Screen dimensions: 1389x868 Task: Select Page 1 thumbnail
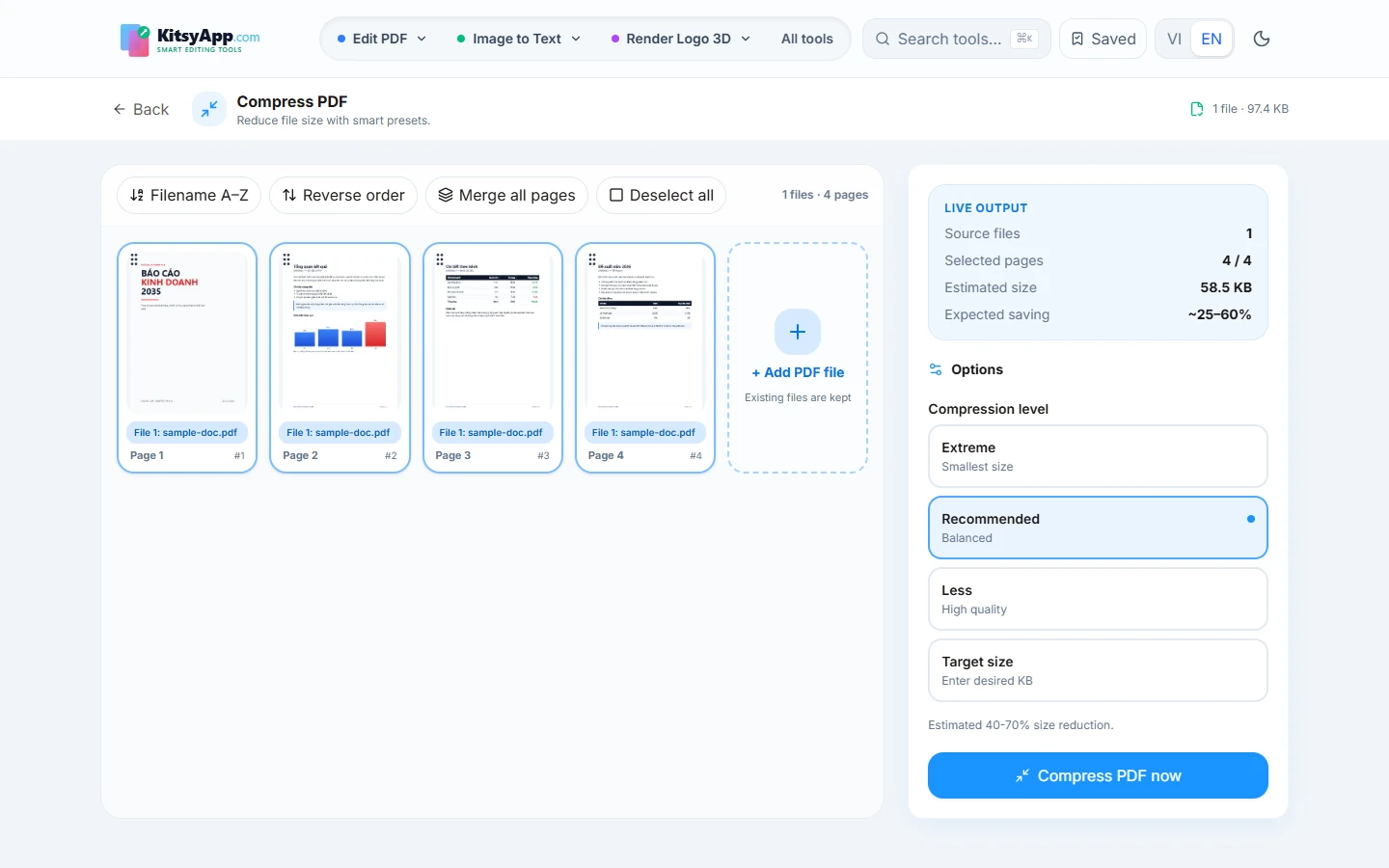coord(187,333)
